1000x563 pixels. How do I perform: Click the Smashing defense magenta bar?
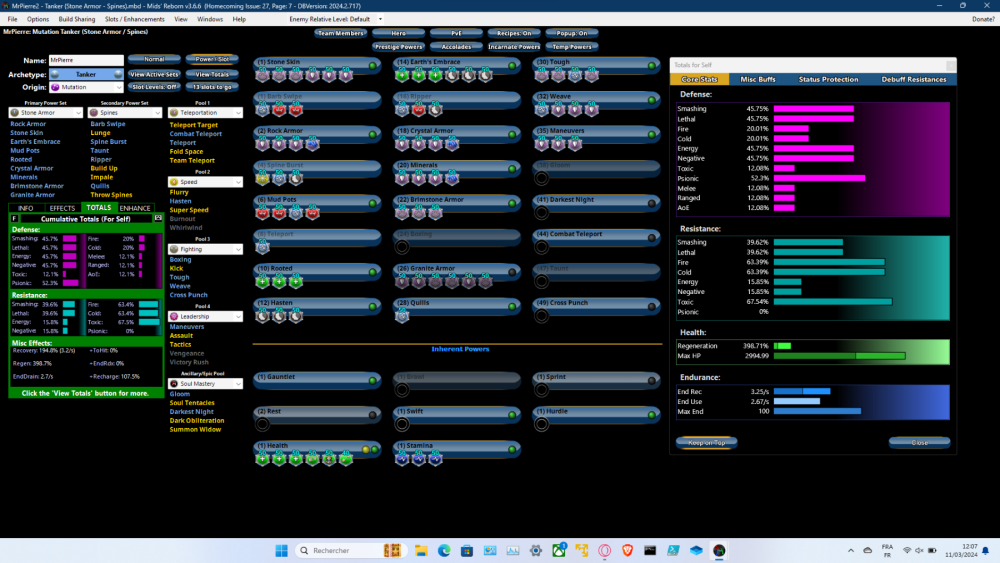click(x=813, y=108)
